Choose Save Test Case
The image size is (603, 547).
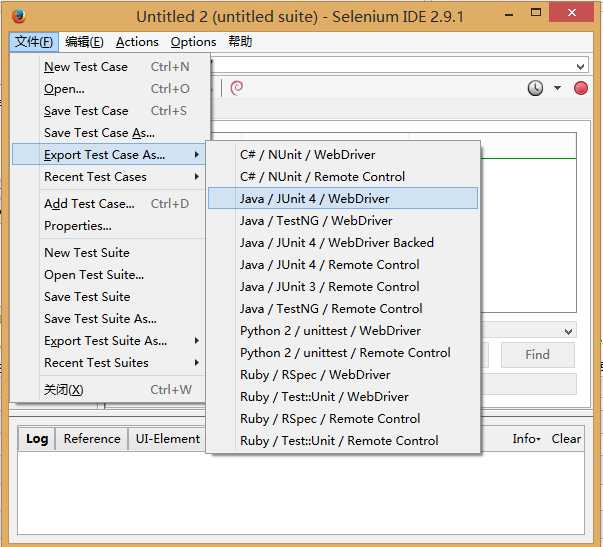[112, 111]
